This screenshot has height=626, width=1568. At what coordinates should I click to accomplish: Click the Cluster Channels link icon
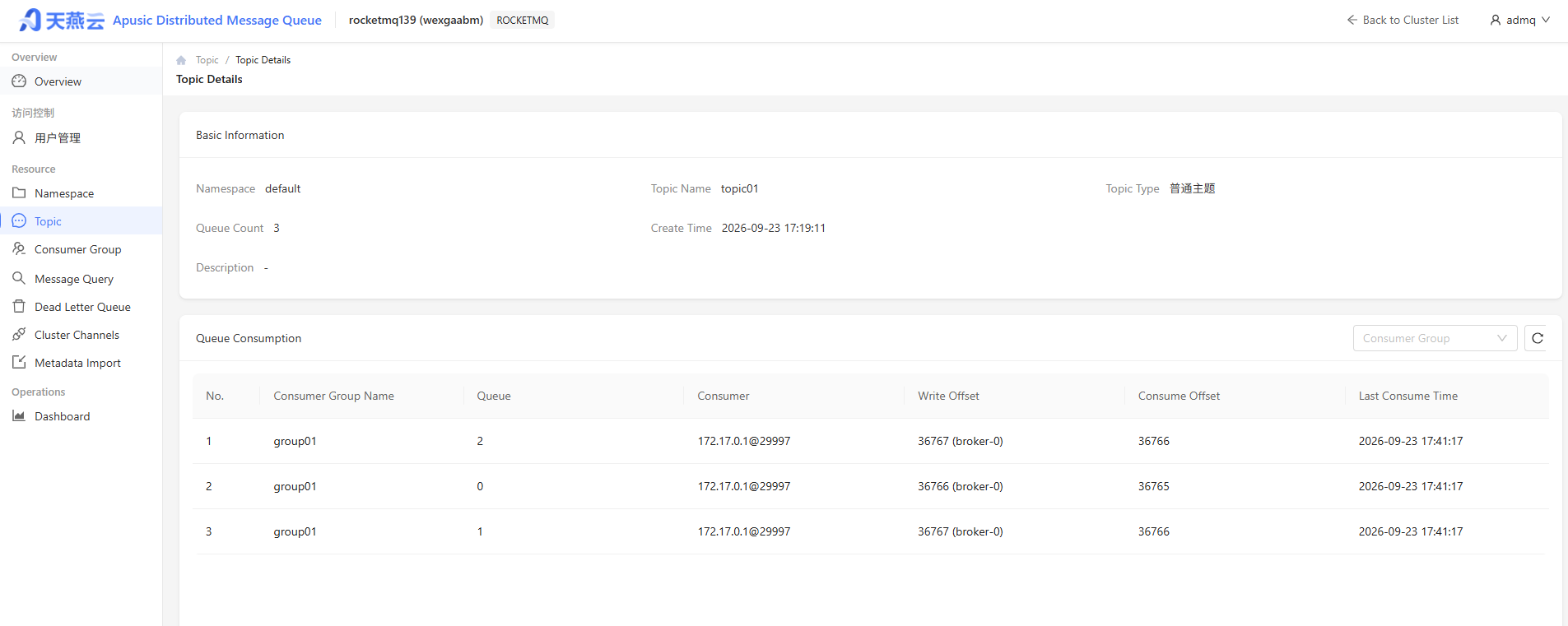click(x=19, y=335)
